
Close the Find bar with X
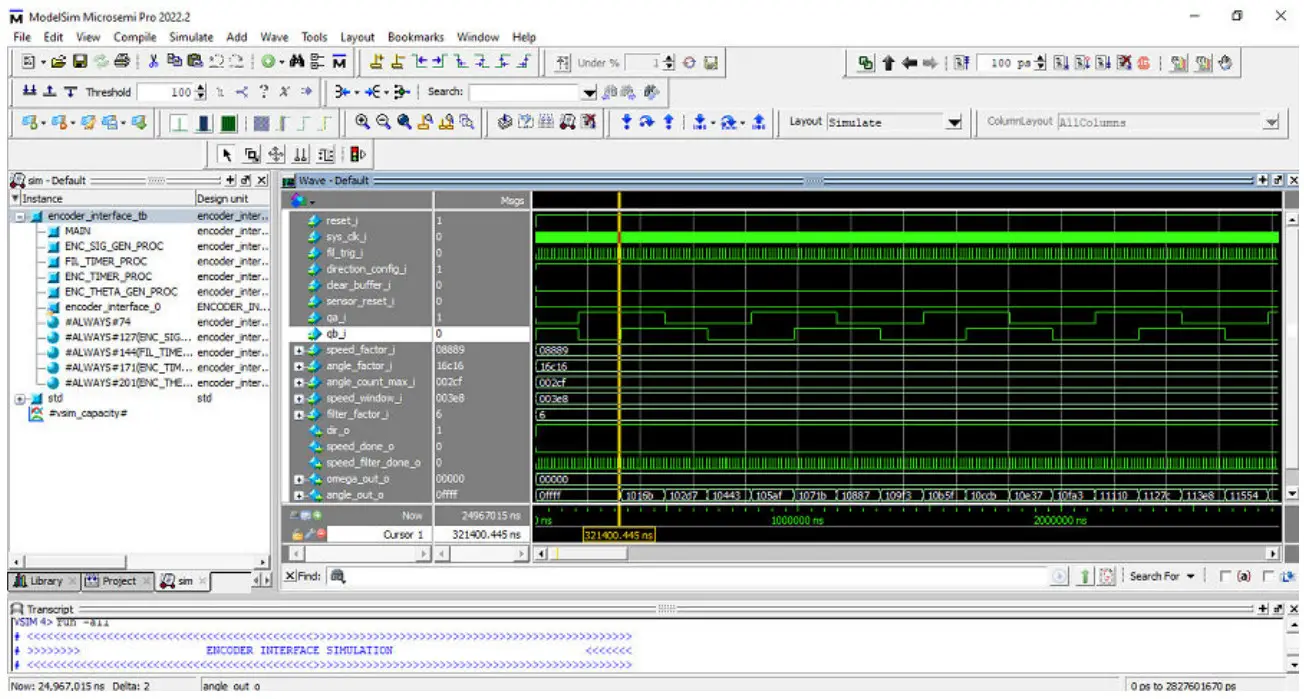[290, 576]
